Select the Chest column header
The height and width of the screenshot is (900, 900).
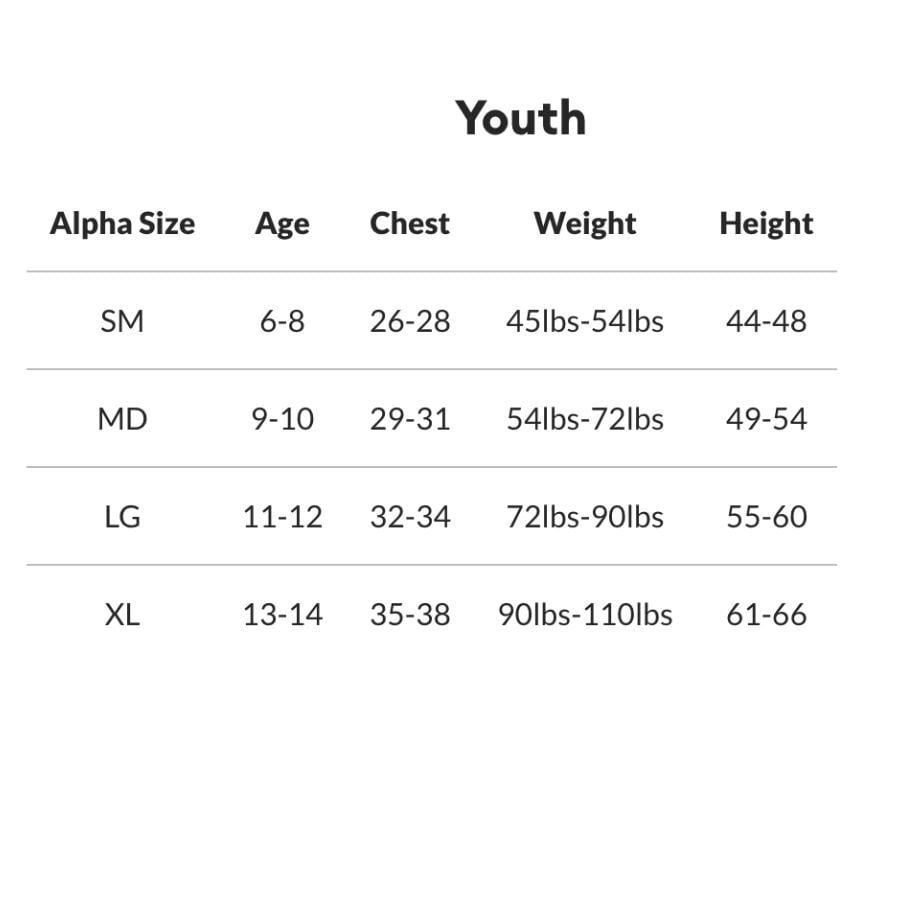[409, 223]
